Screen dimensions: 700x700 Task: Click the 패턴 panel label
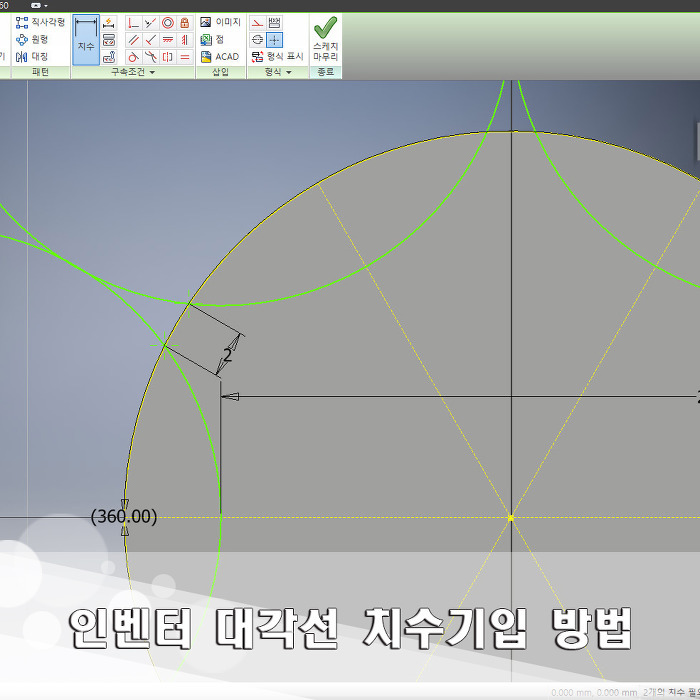click(x=41, y=72)
